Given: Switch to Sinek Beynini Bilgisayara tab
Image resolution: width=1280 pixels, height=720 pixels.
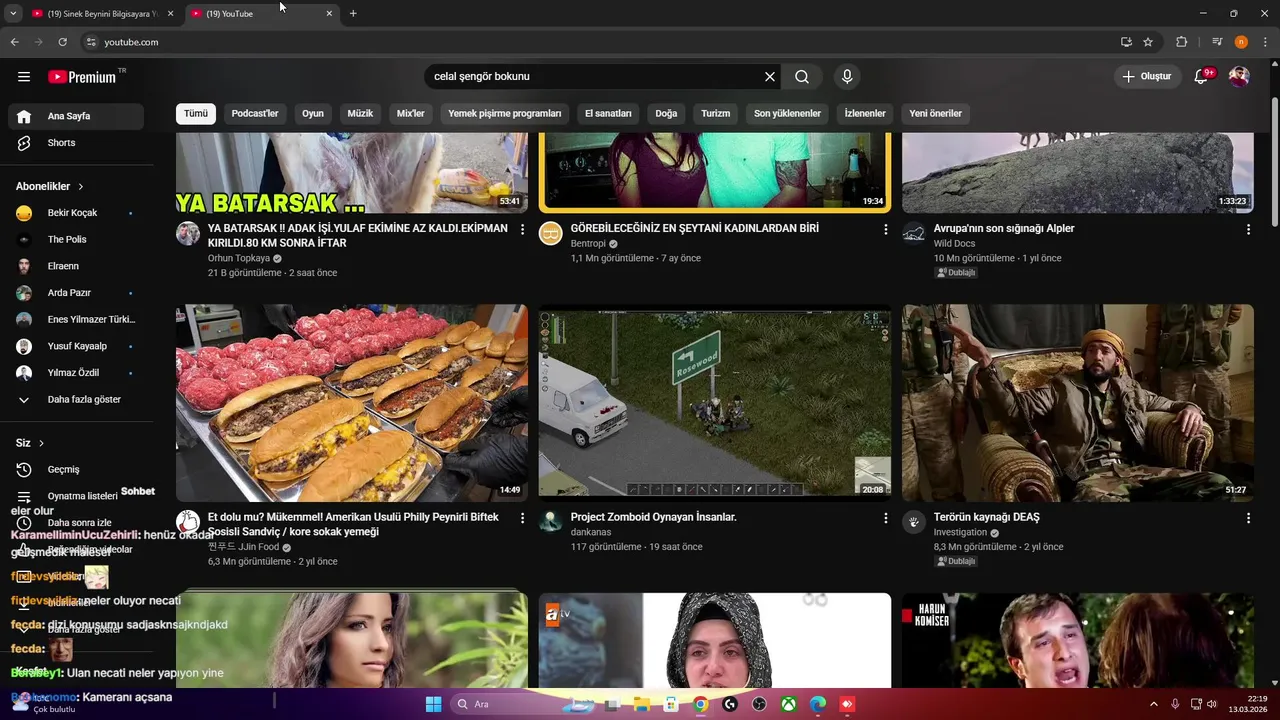Looking at the screenshot, I should (x=104, y=13).
